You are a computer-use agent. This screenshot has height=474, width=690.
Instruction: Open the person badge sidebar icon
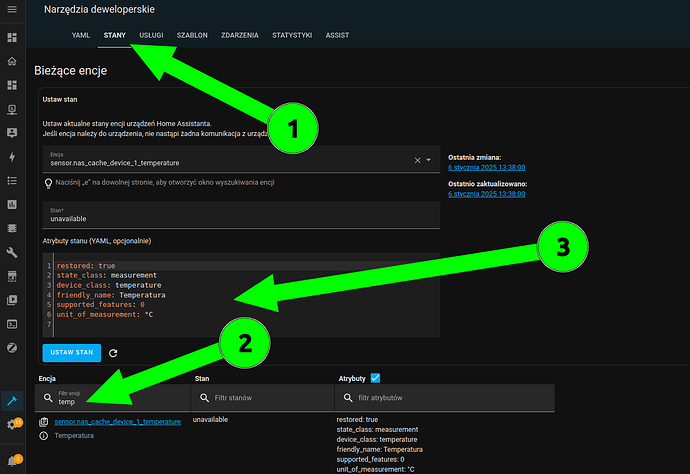(x=12, y=133)
